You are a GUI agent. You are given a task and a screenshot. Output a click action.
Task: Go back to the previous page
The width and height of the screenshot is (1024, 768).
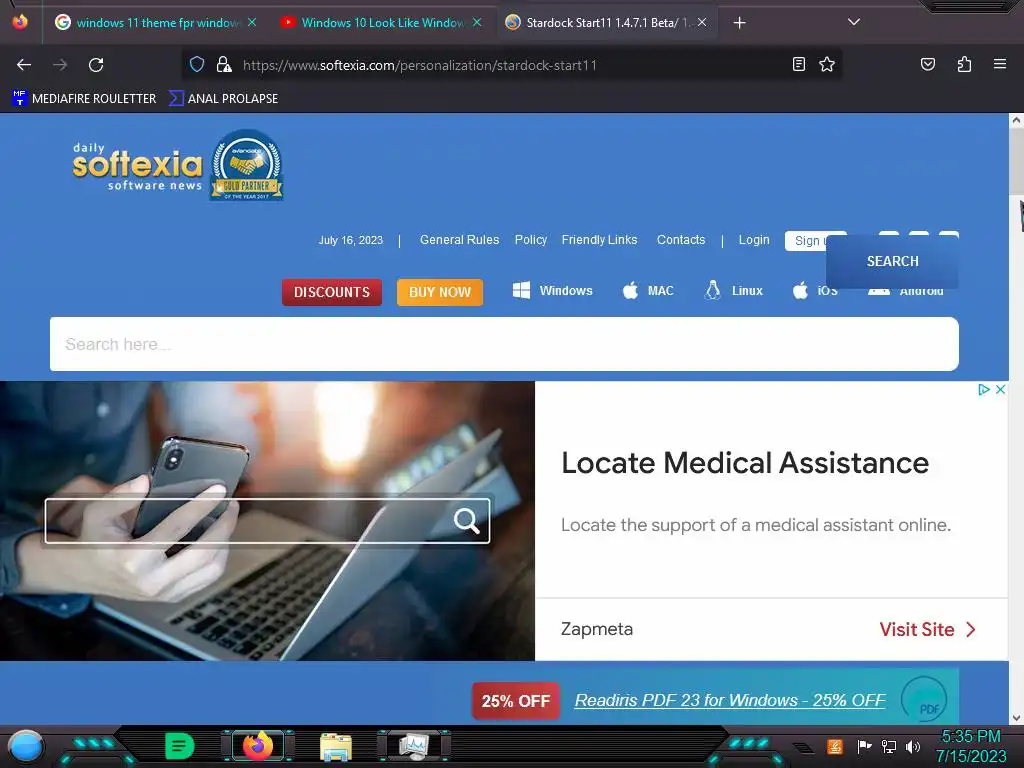click(x=24, y=65)
